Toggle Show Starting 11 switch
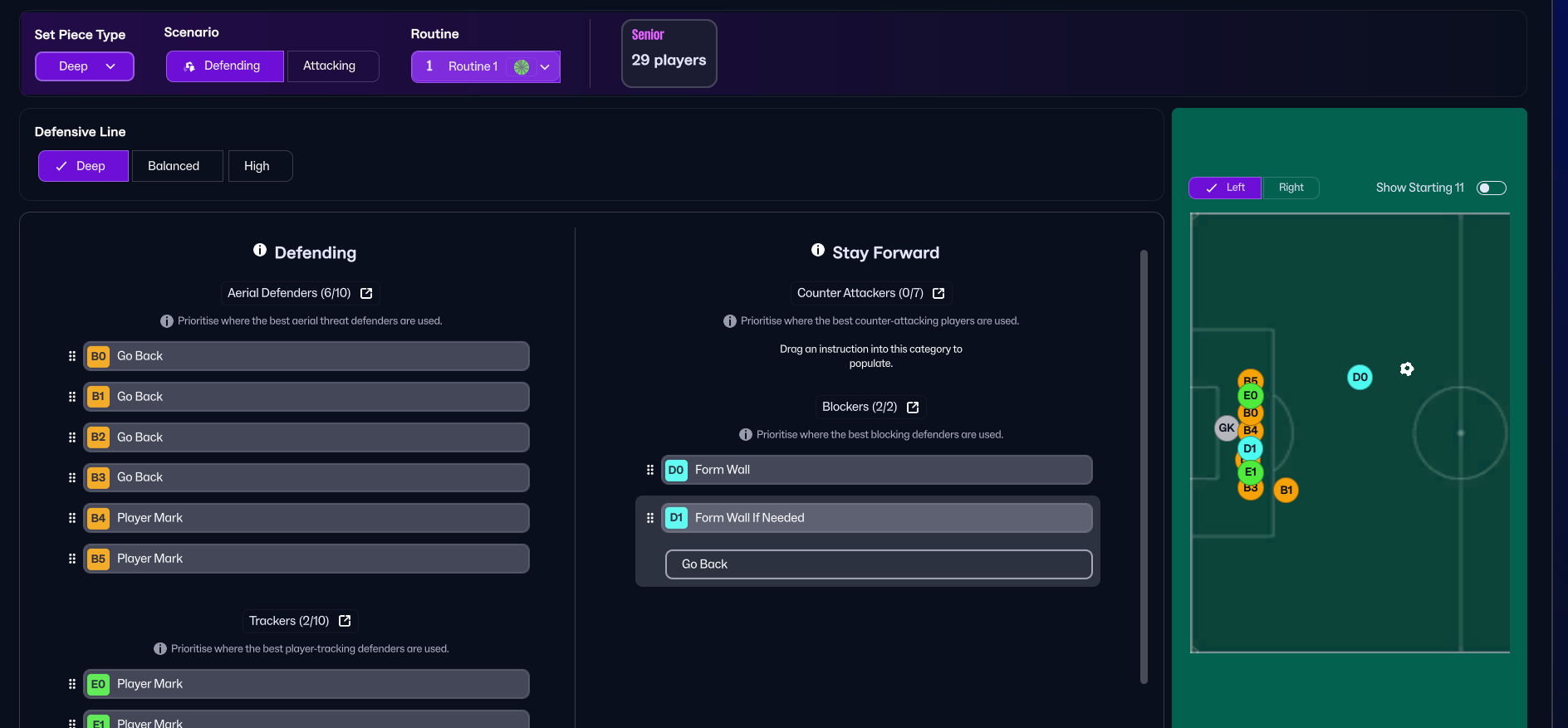 (1491, 188)
